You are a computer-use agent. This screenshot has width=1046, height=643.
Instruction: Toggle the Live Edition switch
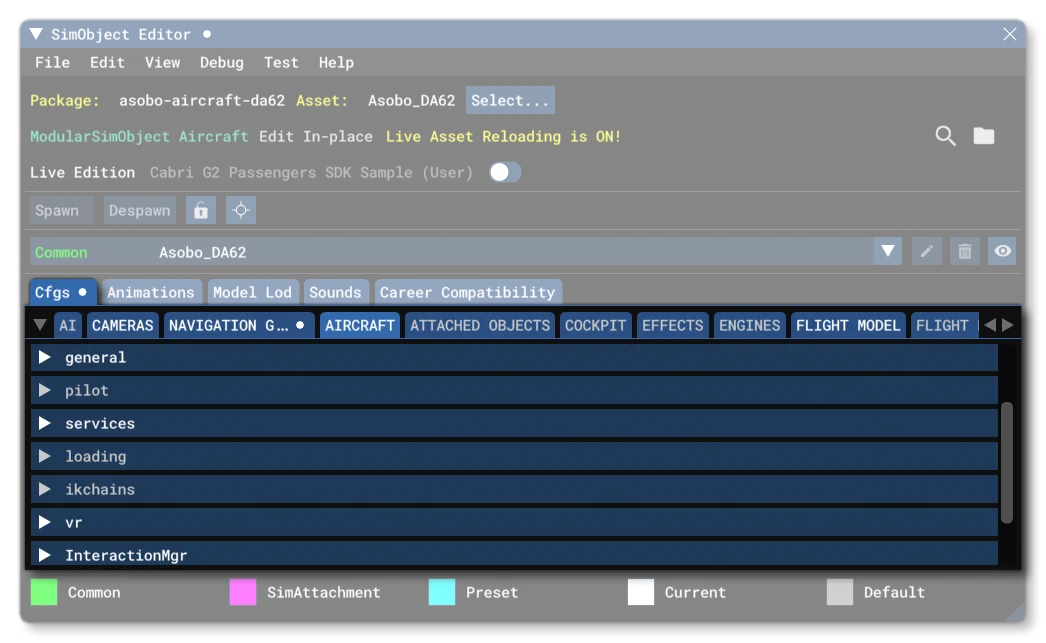505,173
